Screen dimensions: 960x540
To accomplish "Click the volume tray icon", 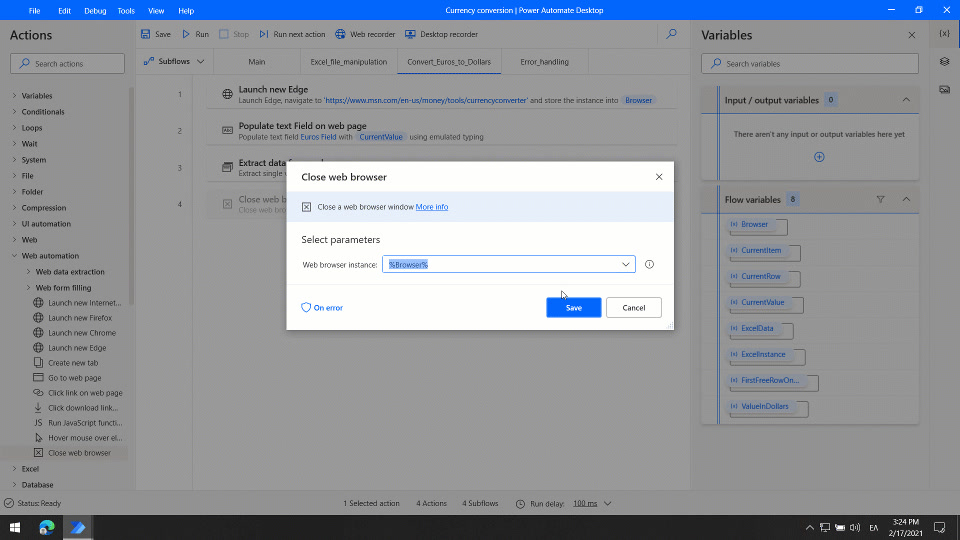I will point(855,528).
